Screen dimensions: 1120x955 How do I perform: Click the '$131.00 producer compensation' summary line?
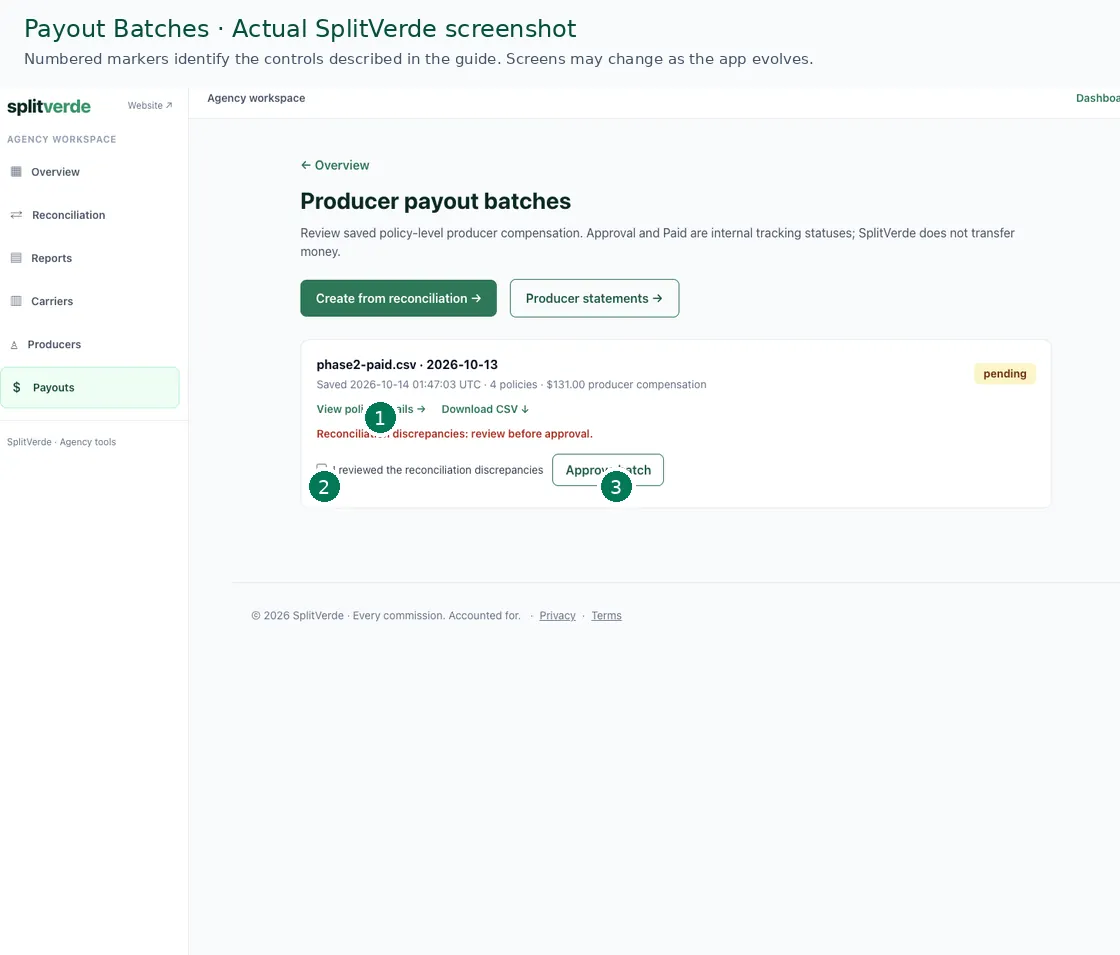tap(511, 384)
